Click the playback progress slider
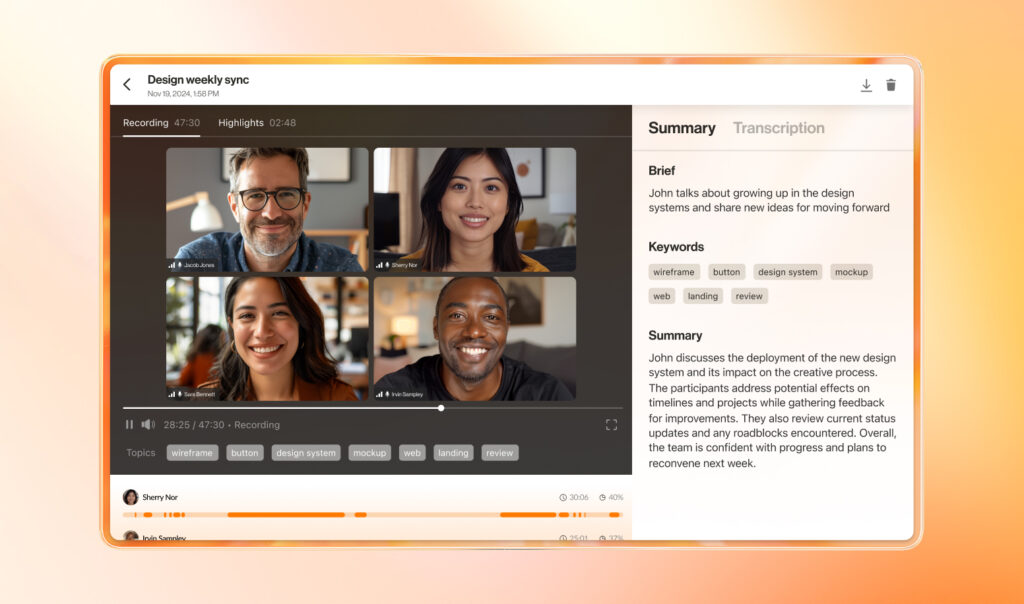1024x604 pixels. (x=440, y=408)
